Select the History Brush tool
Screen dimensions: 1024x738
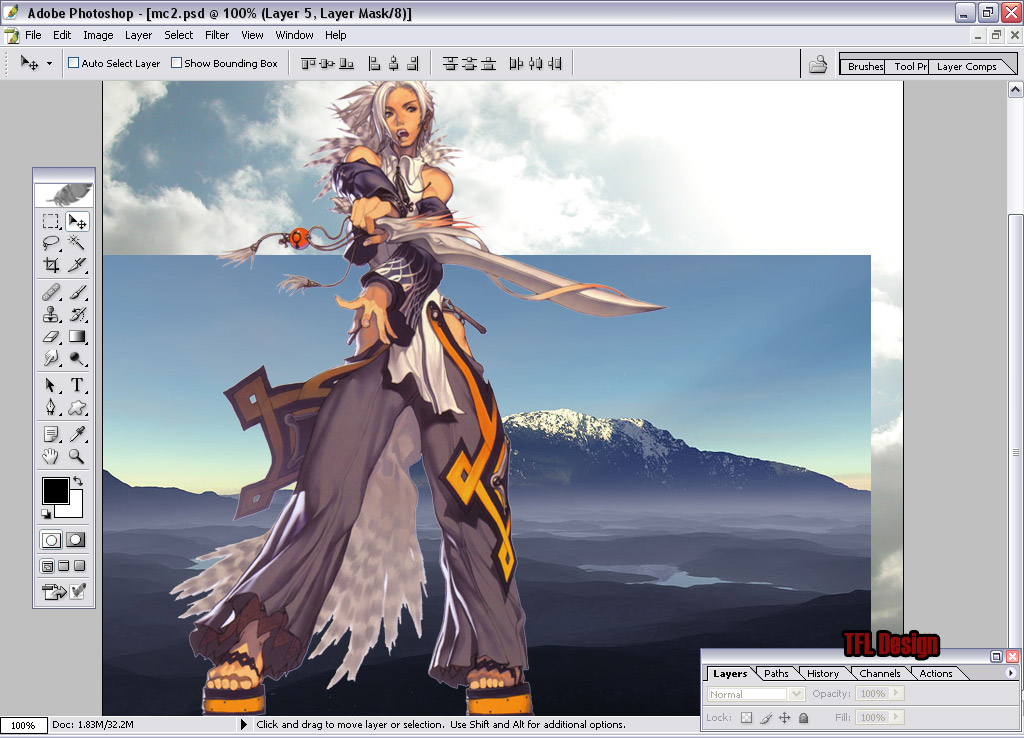pos(77,314)
